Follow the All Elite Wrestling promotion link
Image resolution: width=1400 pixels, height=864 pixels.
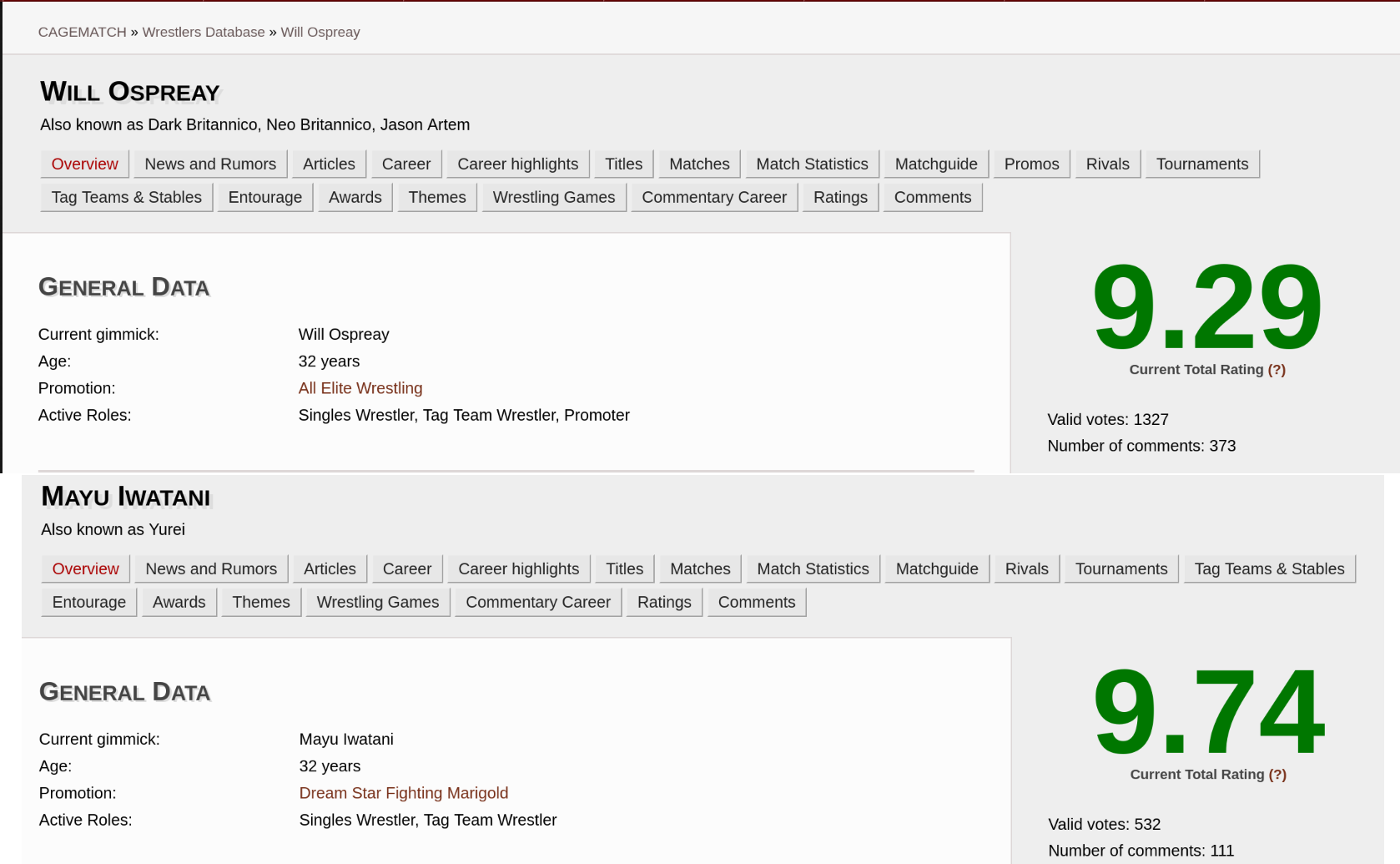[x=360, y=388]
